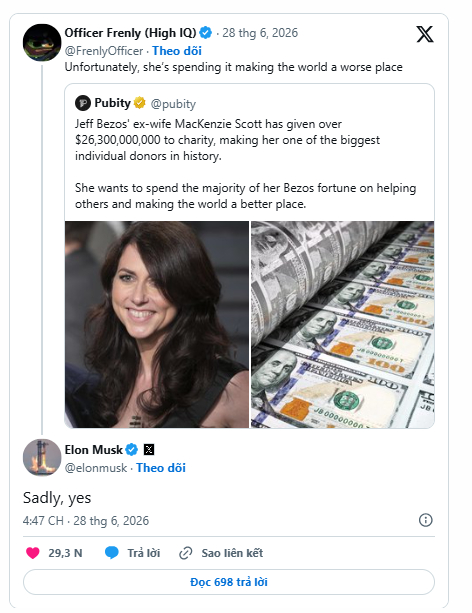Image resolution: width=472 pixels, height=613 pixels.
Task: Click the Sao liên kết label
Action: (232, 553)
